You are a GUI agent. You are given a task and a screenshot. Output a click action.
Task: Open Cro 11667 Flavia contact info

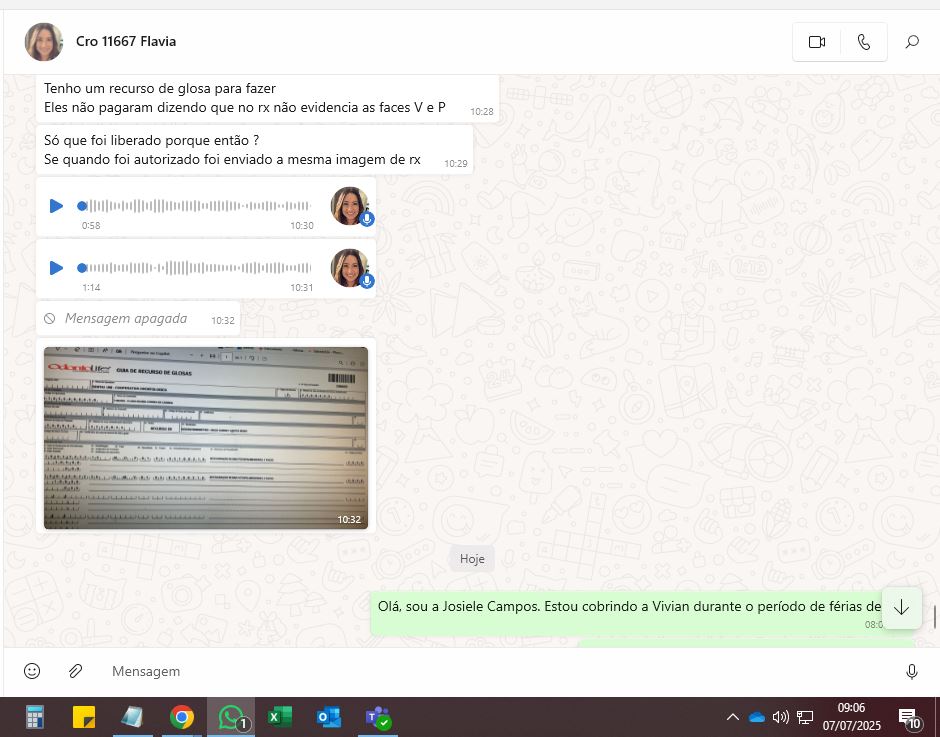coord(126,42)
